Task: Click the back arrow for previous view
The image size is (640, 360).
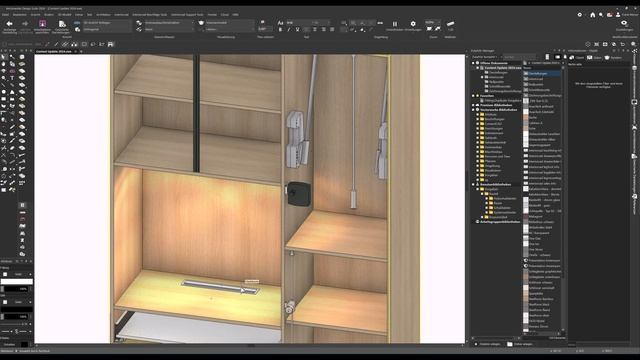Action: [x=9, y=24]
